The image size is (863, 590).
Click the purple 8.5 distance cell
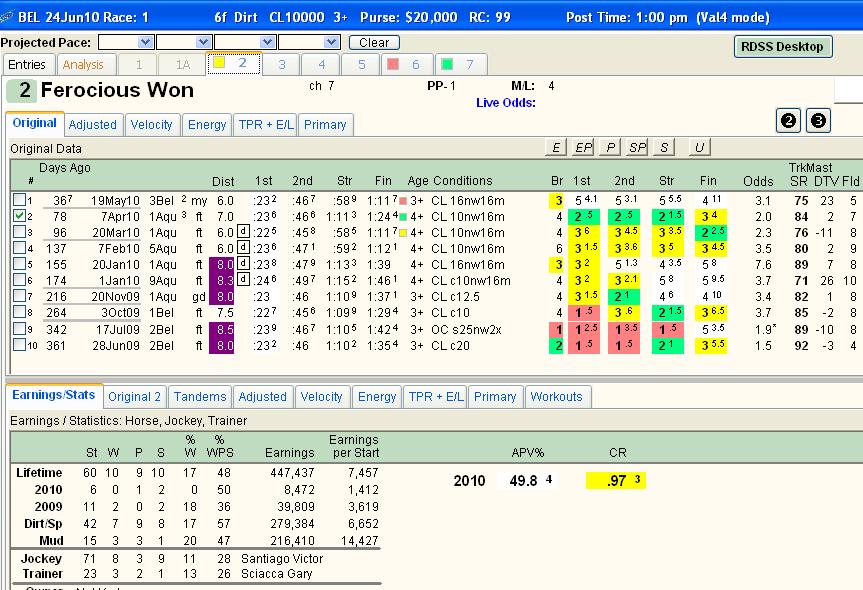222,329
